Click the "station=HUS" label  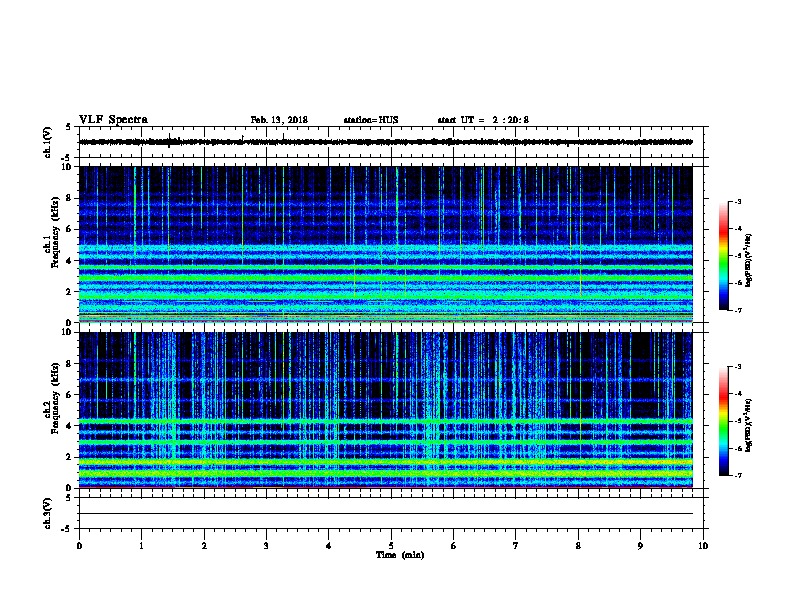click(x=371, y=120)
